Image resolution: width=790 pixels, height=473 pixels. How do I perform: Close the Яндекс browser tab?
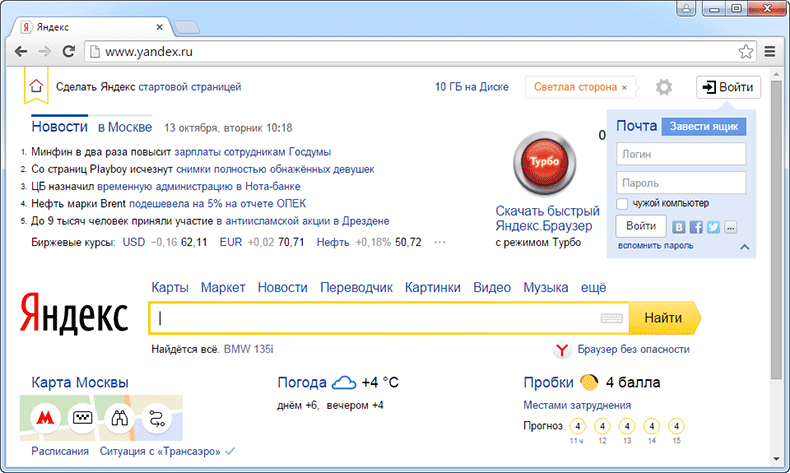[159, 27]
